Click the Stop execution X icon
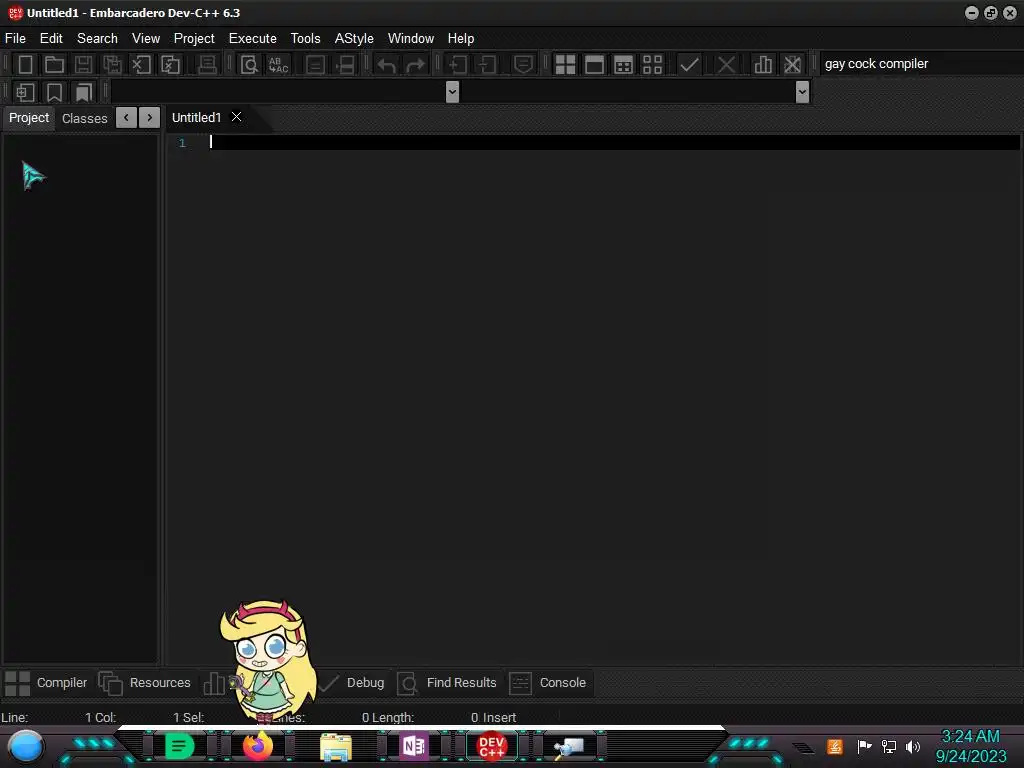1024x768 pixels. click(726, 64)
